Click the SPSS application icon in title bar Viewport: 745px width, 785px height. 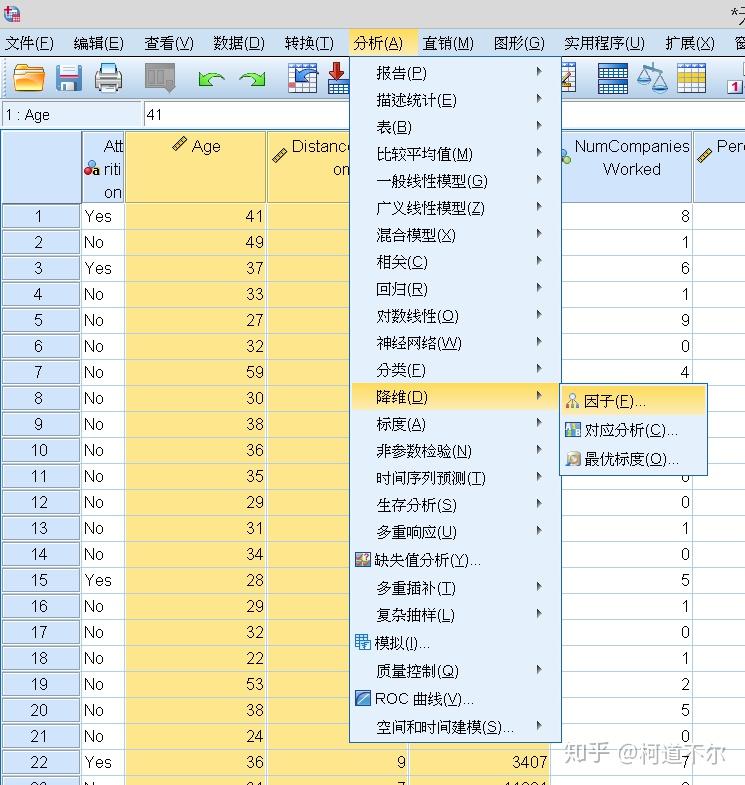[x=12, y=13]
